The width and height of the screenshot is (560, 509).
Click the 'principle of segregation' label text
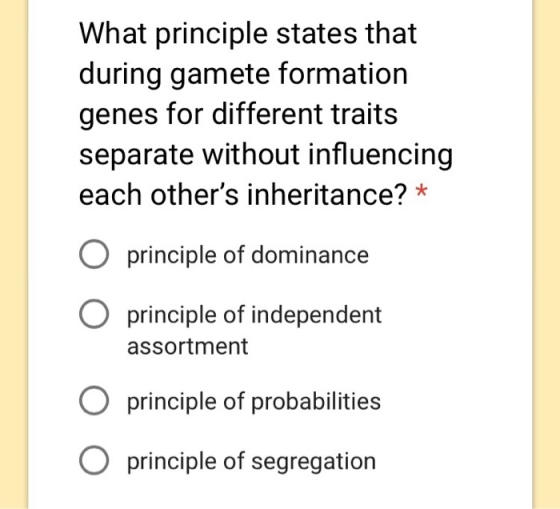[x=251, y=462]
